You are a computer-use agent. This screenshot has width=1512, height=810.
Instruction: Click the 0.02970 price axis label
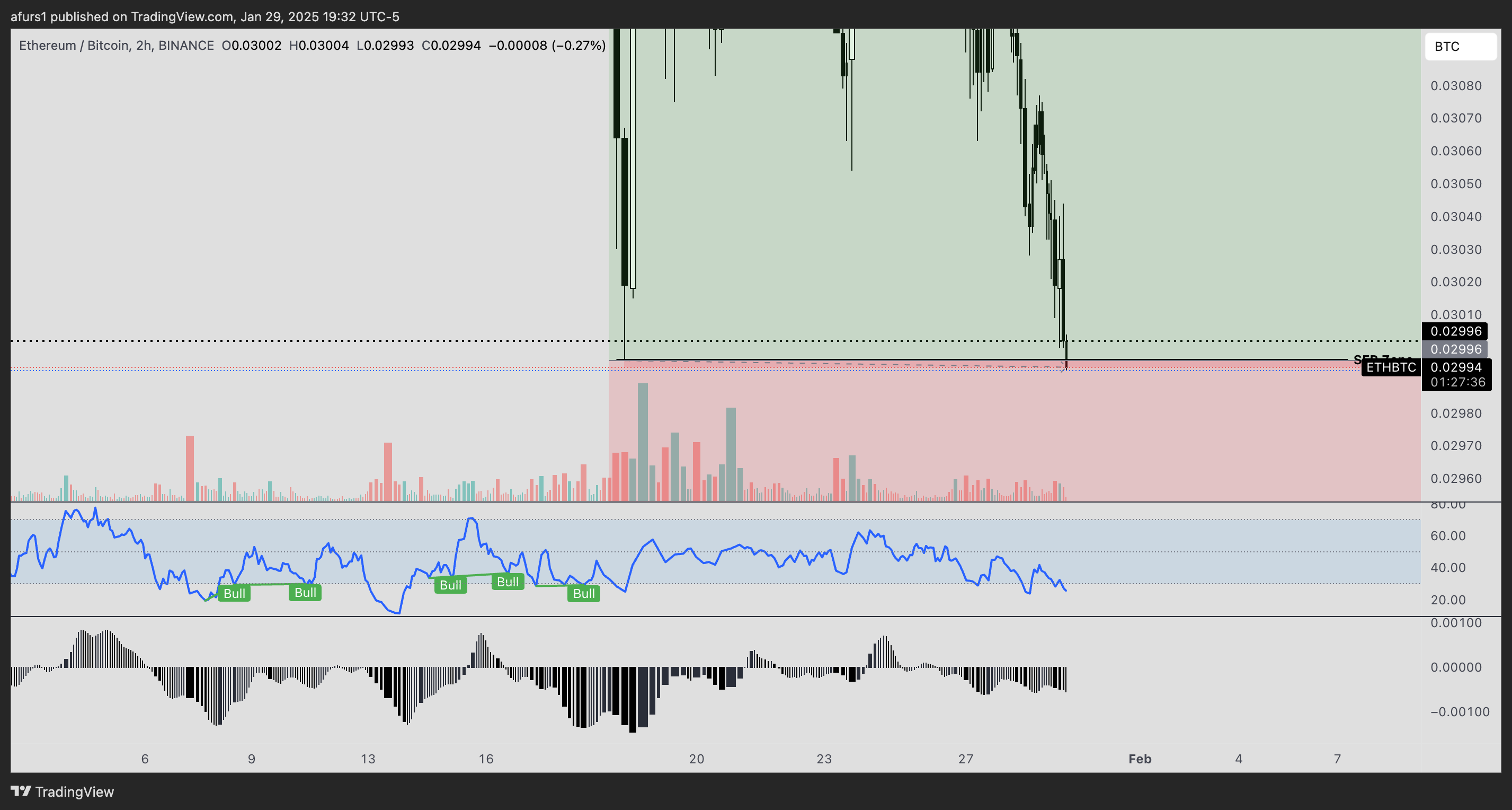[1456, 446]
